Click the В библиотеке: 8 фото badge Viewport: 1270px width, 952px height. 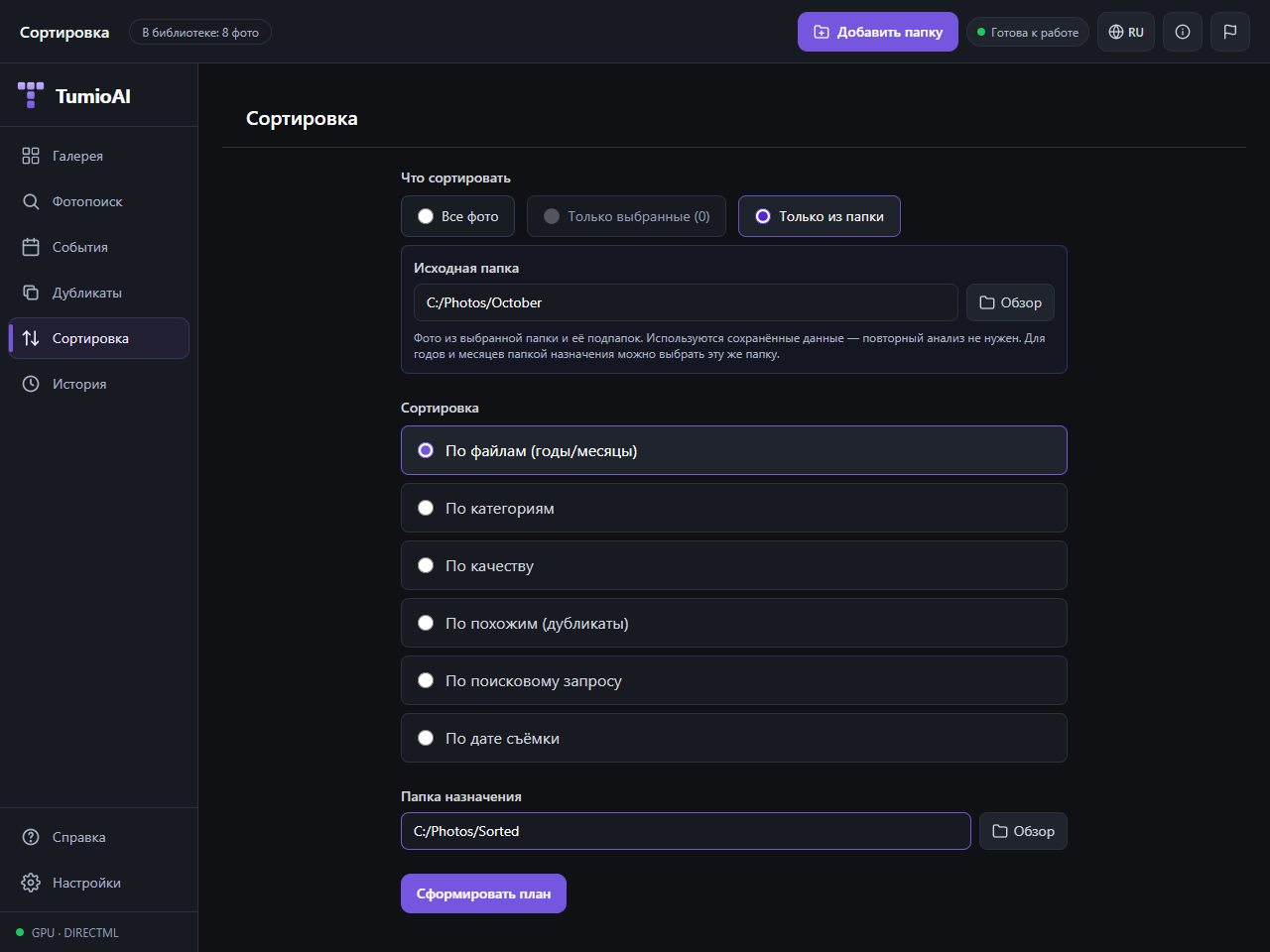pyautogui.click(x=200, y=32)
